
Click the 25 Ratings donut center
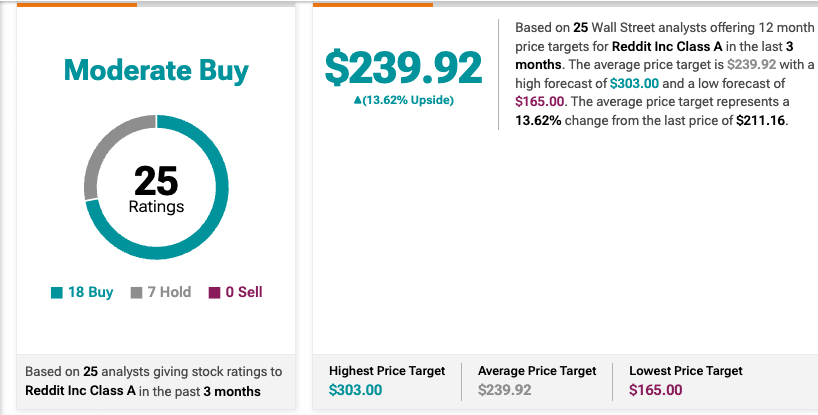pos(156,188)
